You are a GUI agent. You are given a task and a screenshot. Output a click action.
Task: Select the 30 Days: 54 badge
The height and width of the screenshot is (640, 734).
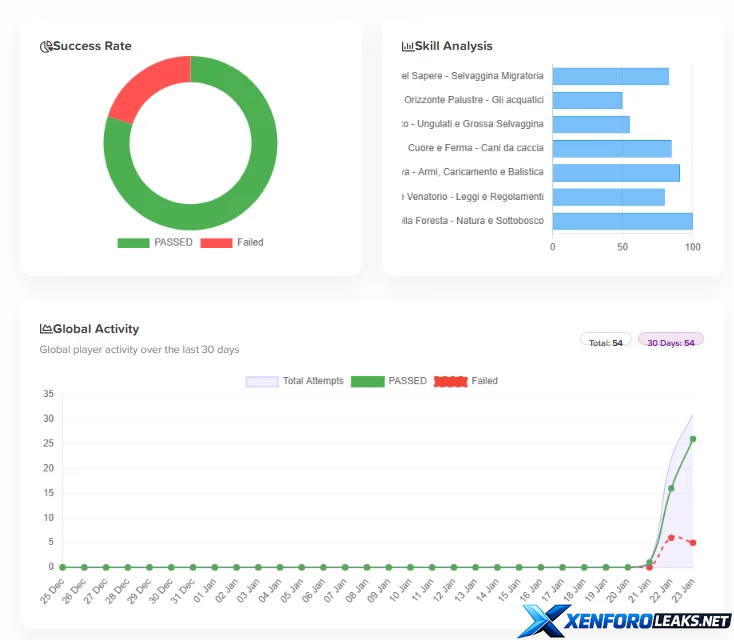tap(670, 343)
